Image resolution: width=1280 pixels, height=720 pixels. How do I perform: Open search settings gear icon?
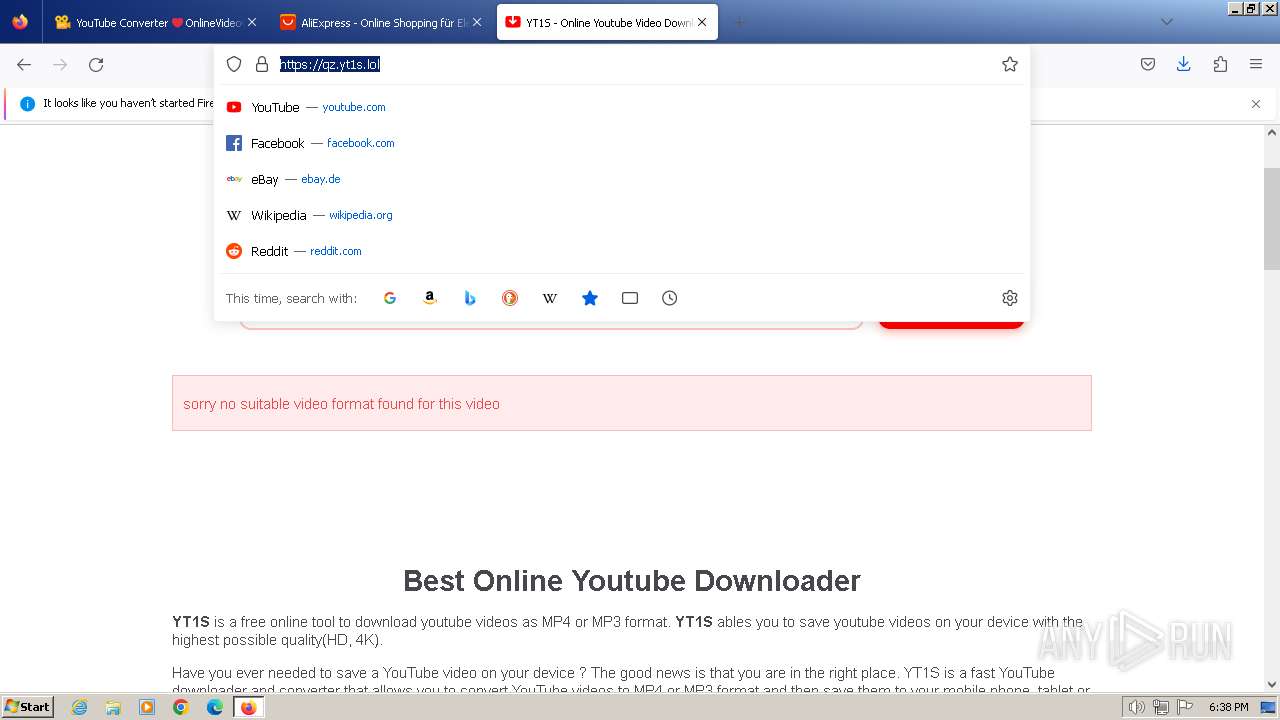tap(1010, 298)
